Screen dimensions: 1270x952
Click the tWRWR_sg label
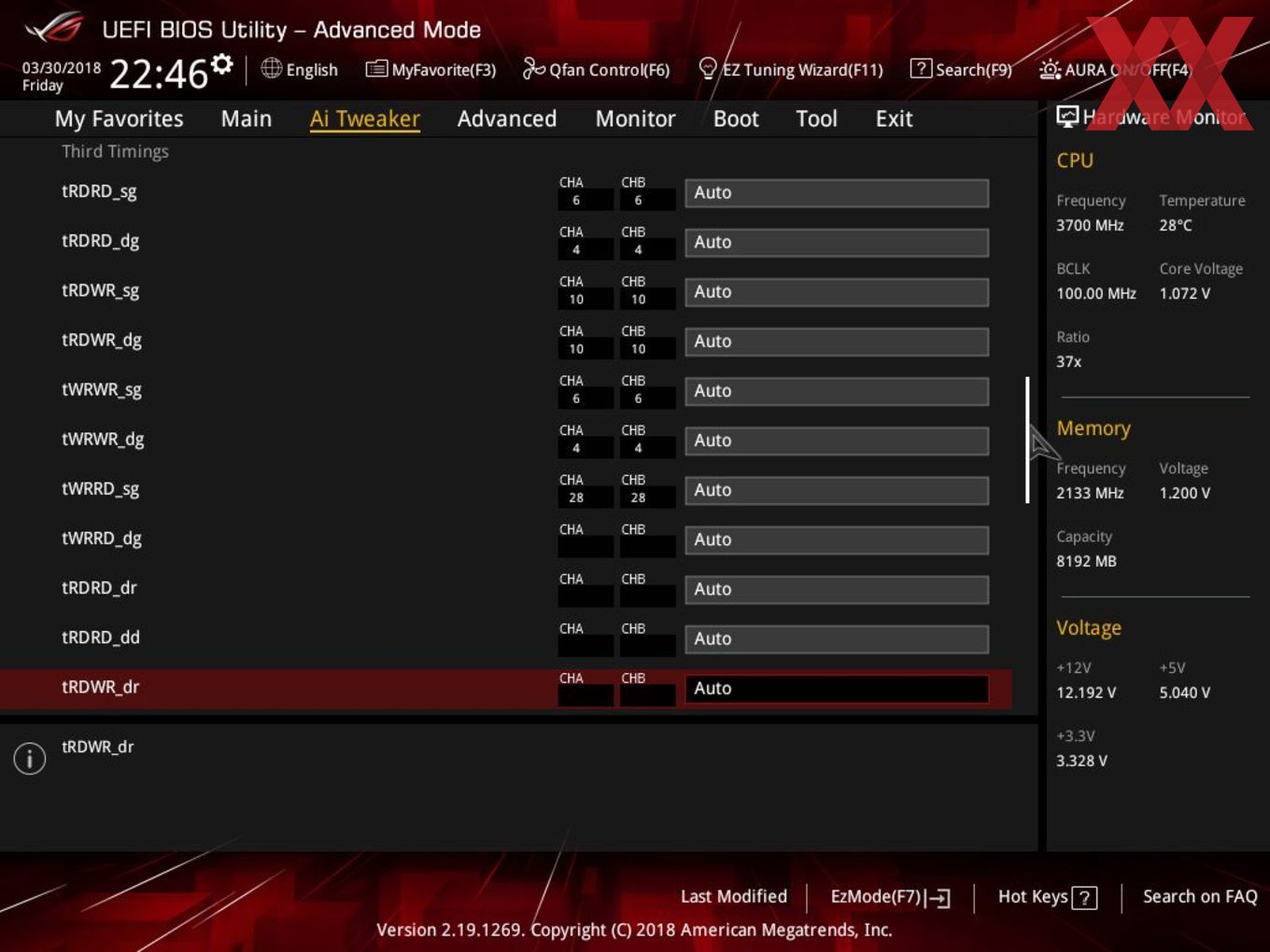click(102, 389)
